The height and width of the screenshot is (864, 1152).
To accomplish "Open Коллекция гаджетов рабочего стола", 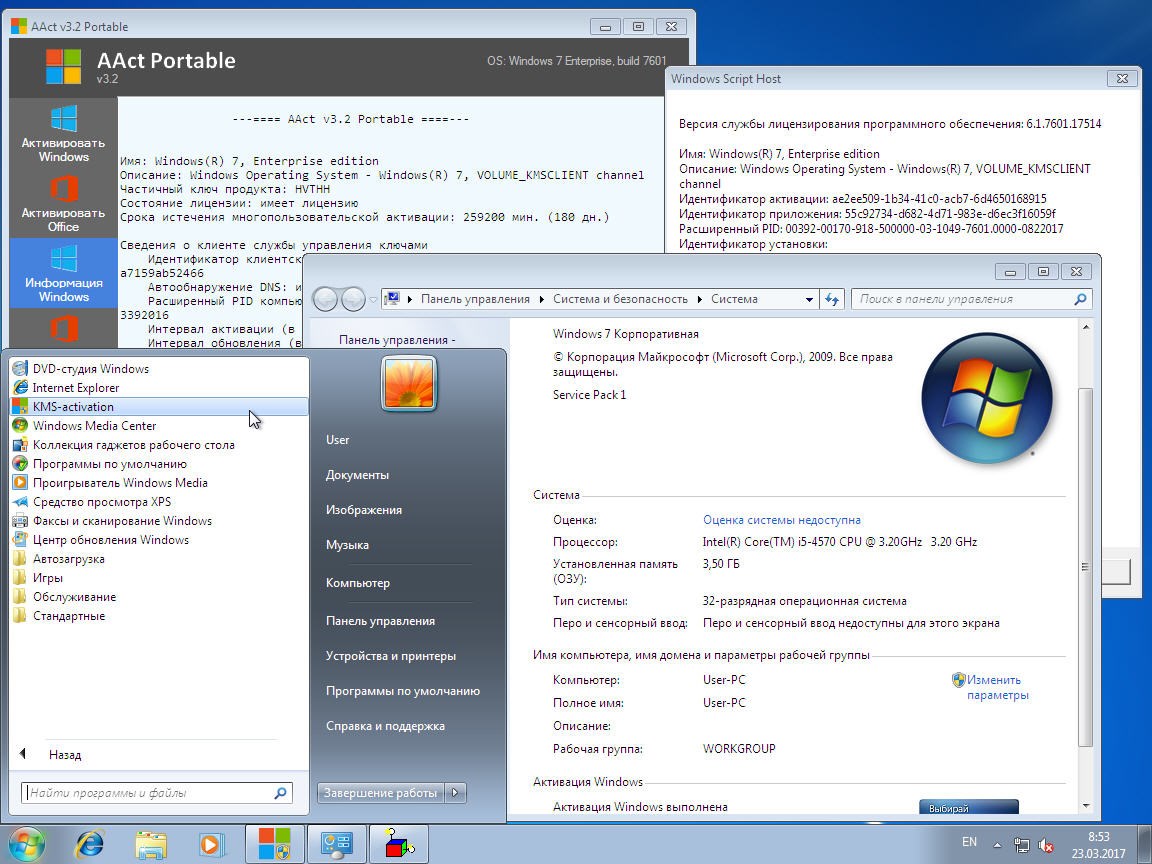I will click(158, 445).
